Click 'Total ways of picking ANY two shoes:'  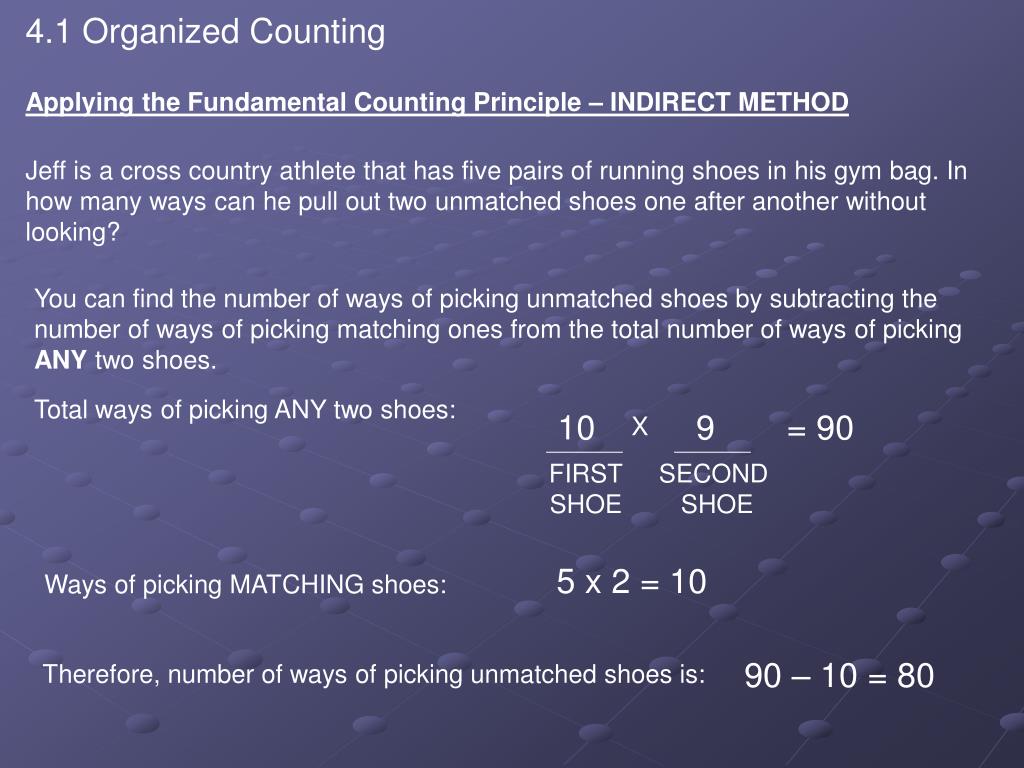point(245,410)
